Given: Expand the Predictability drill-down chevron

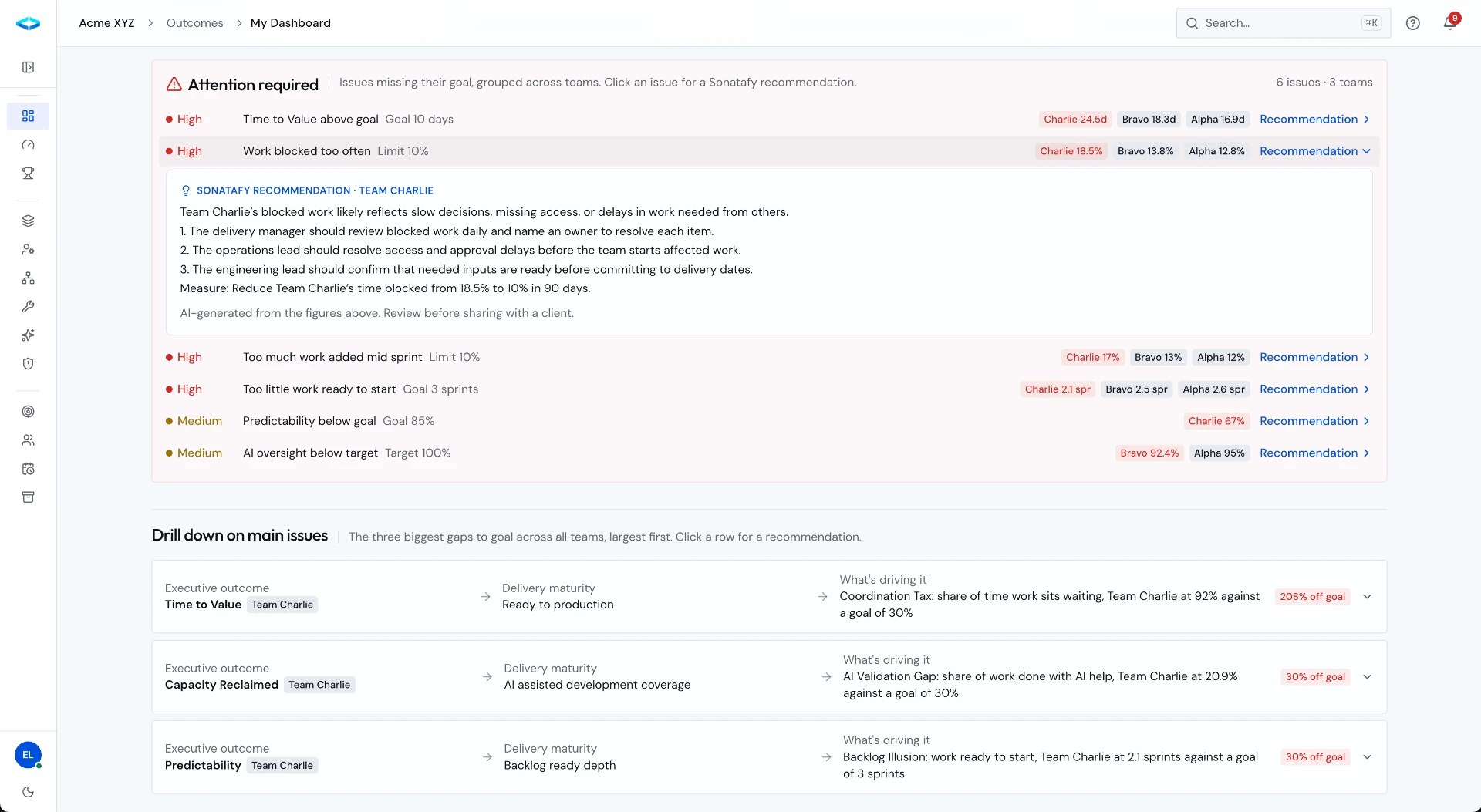Looking at the screenshot, I should pyautogui.click(x=1367, y=757).
